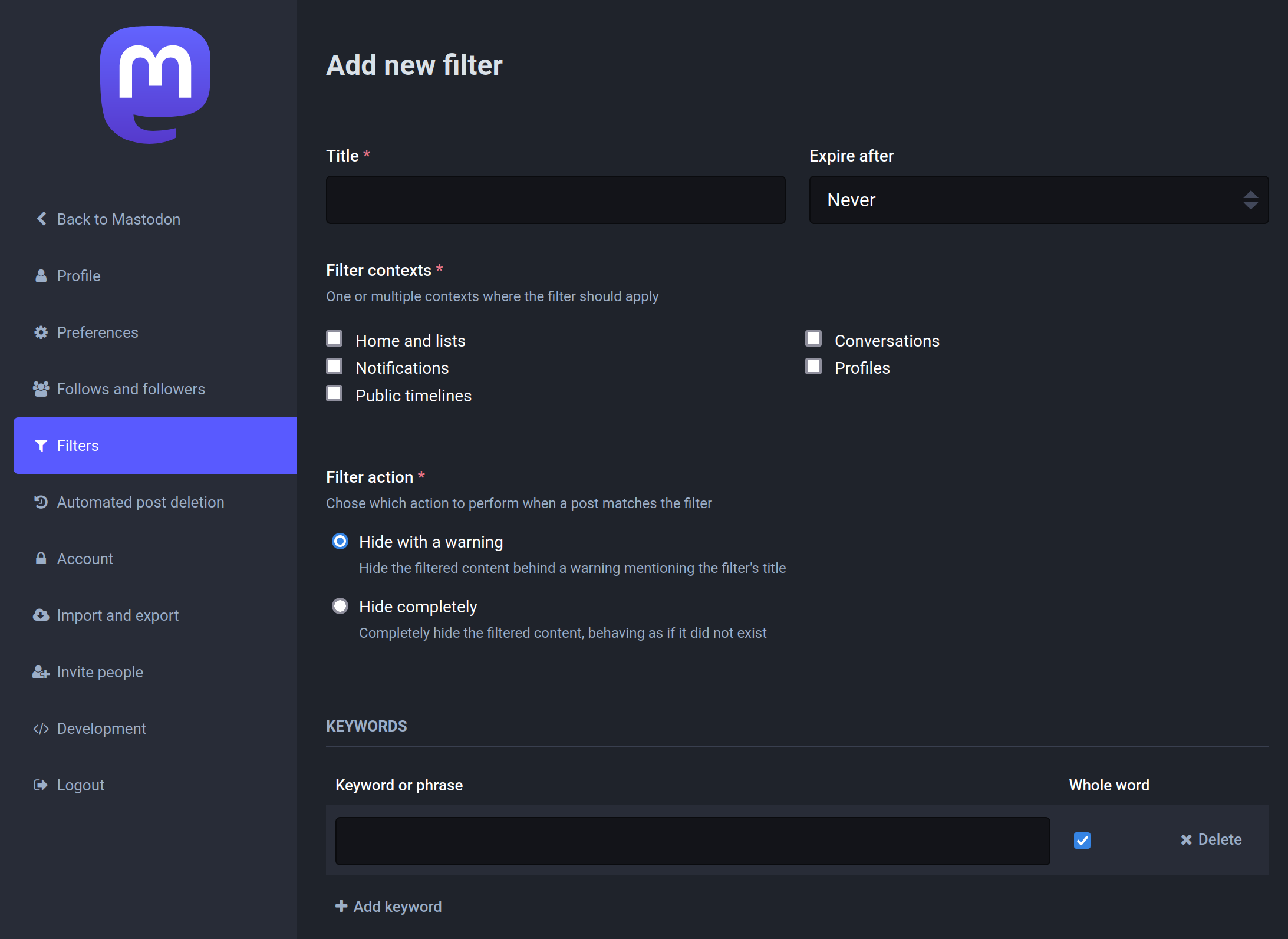Open the Expire after dropdown
Screen dimensions: 1288x939
1039,200
